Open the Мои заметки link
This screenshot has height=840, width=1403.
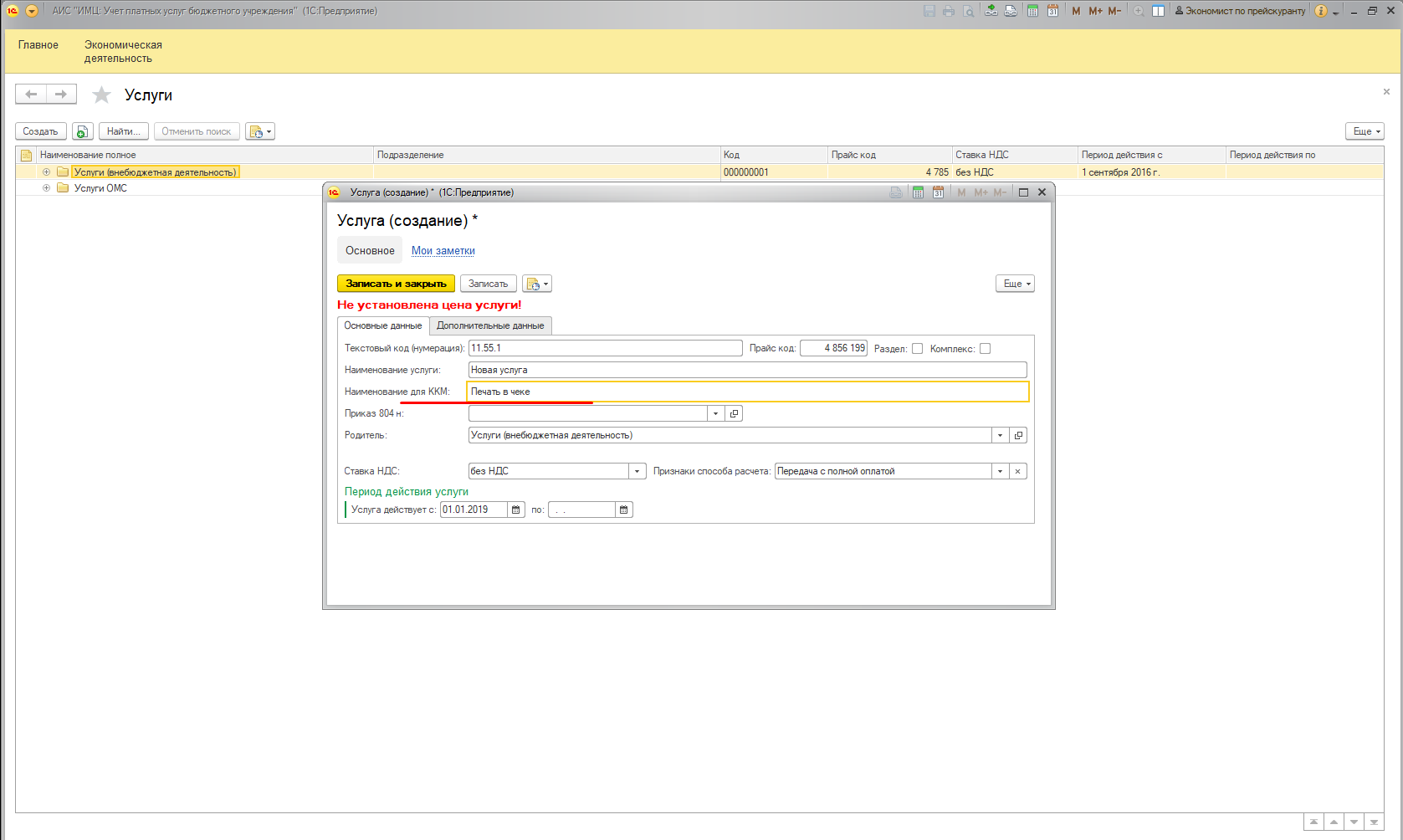[x=443, y=251]
